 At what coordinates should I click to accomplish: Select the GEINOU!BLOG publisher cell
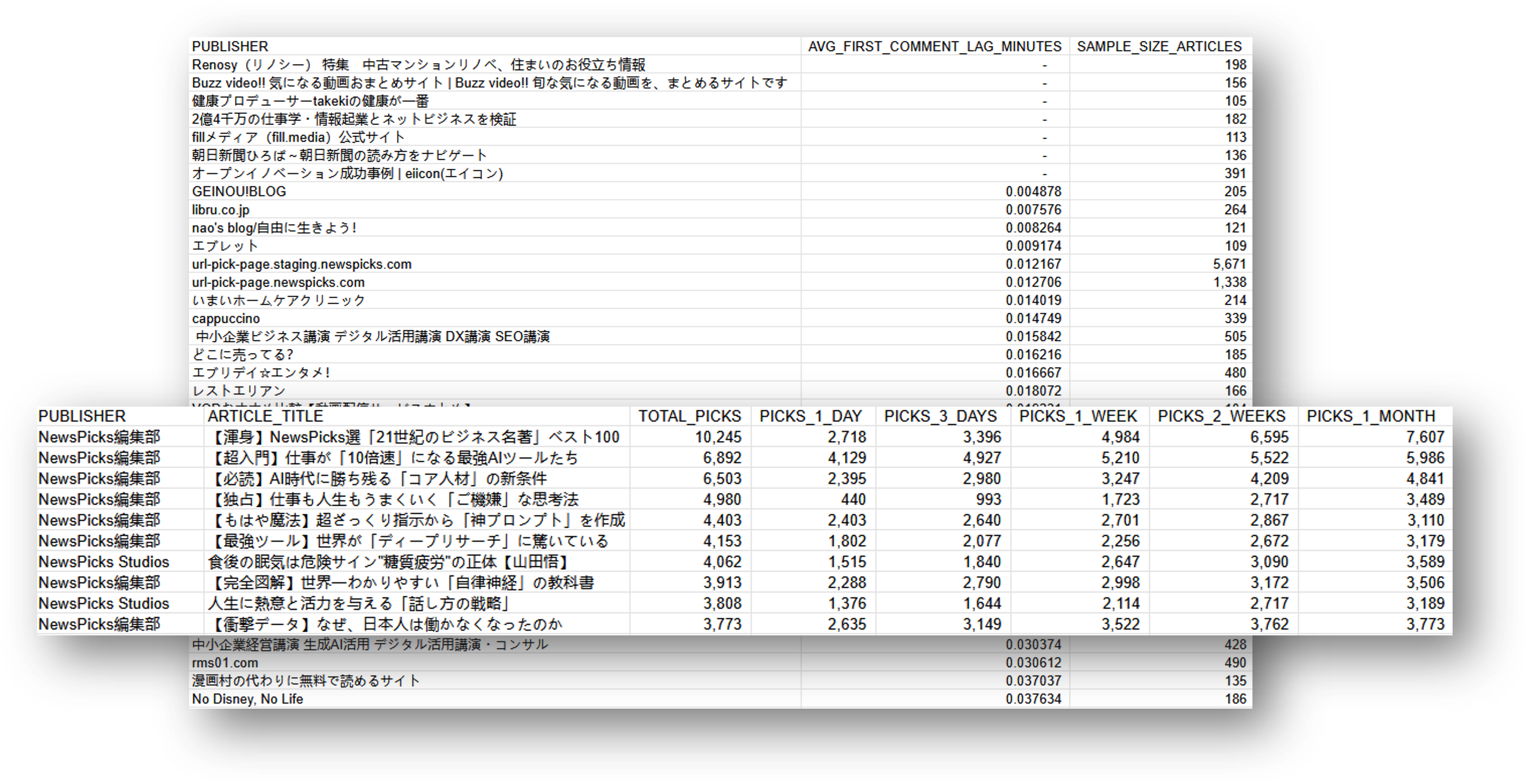[239, 192]
